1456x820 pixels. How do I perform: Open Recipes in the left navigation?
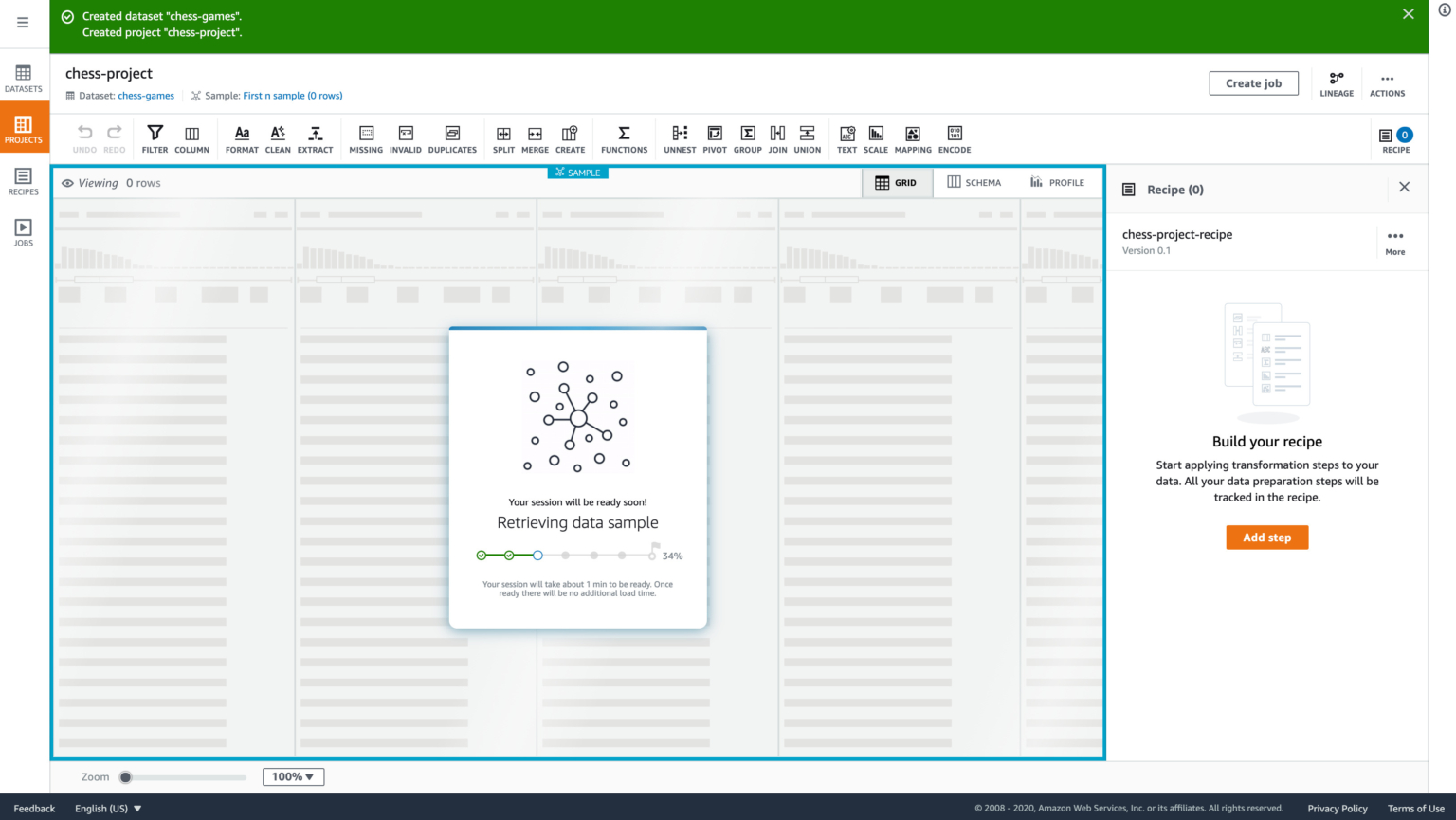24,181
